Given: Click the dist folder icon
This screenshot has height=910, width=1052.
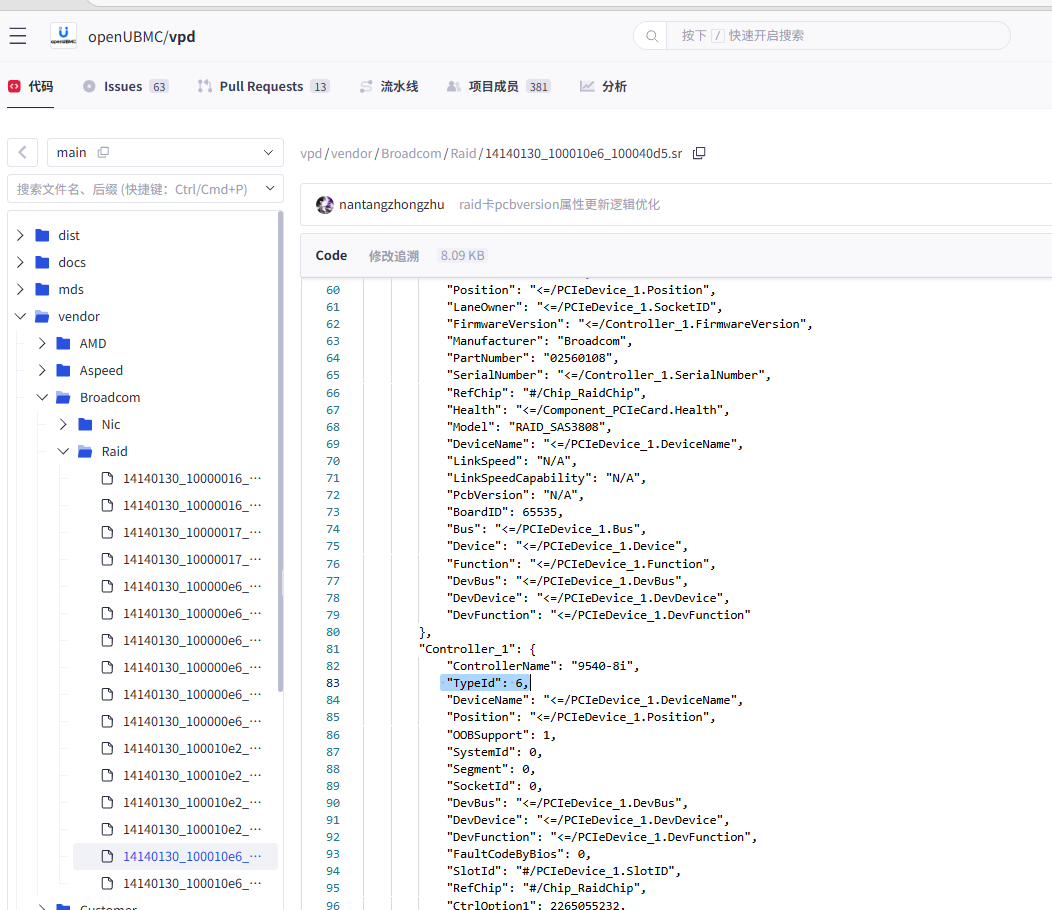Looking at the screenshot, I should (x=42, y=236).
